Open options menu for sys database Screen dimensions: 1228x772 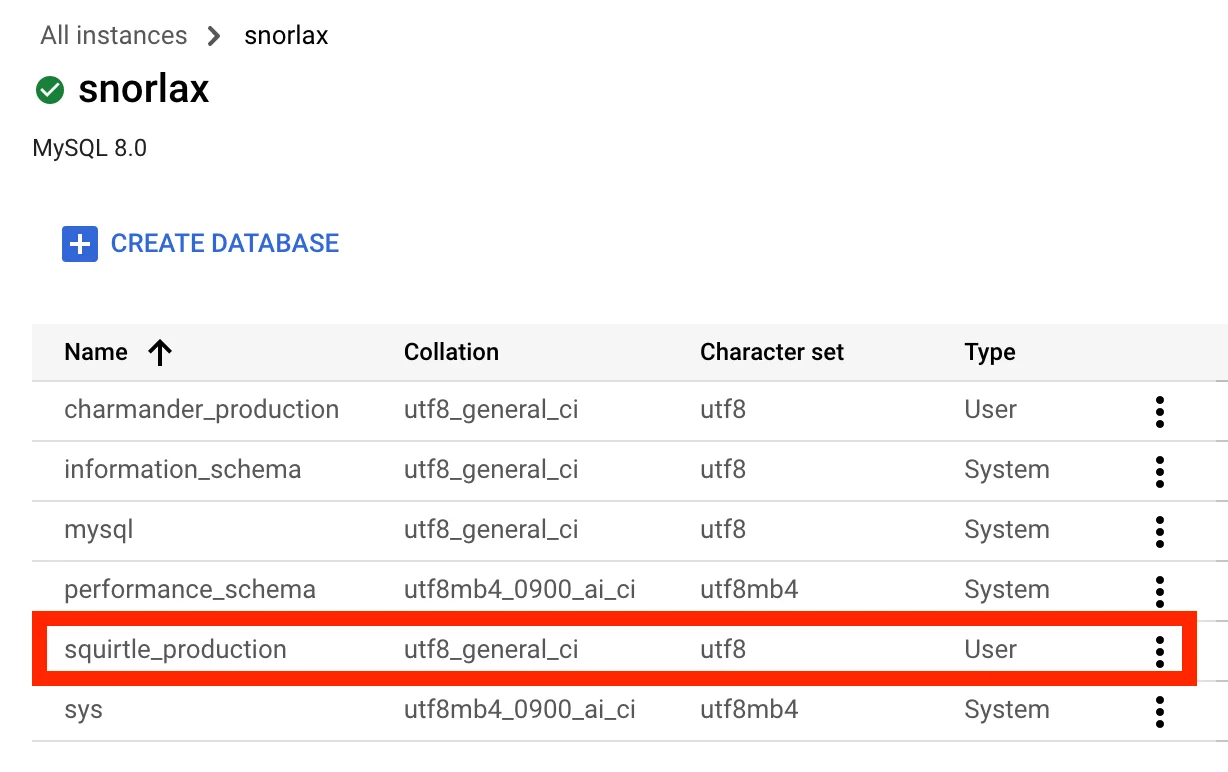click(x=1159, y=711)
